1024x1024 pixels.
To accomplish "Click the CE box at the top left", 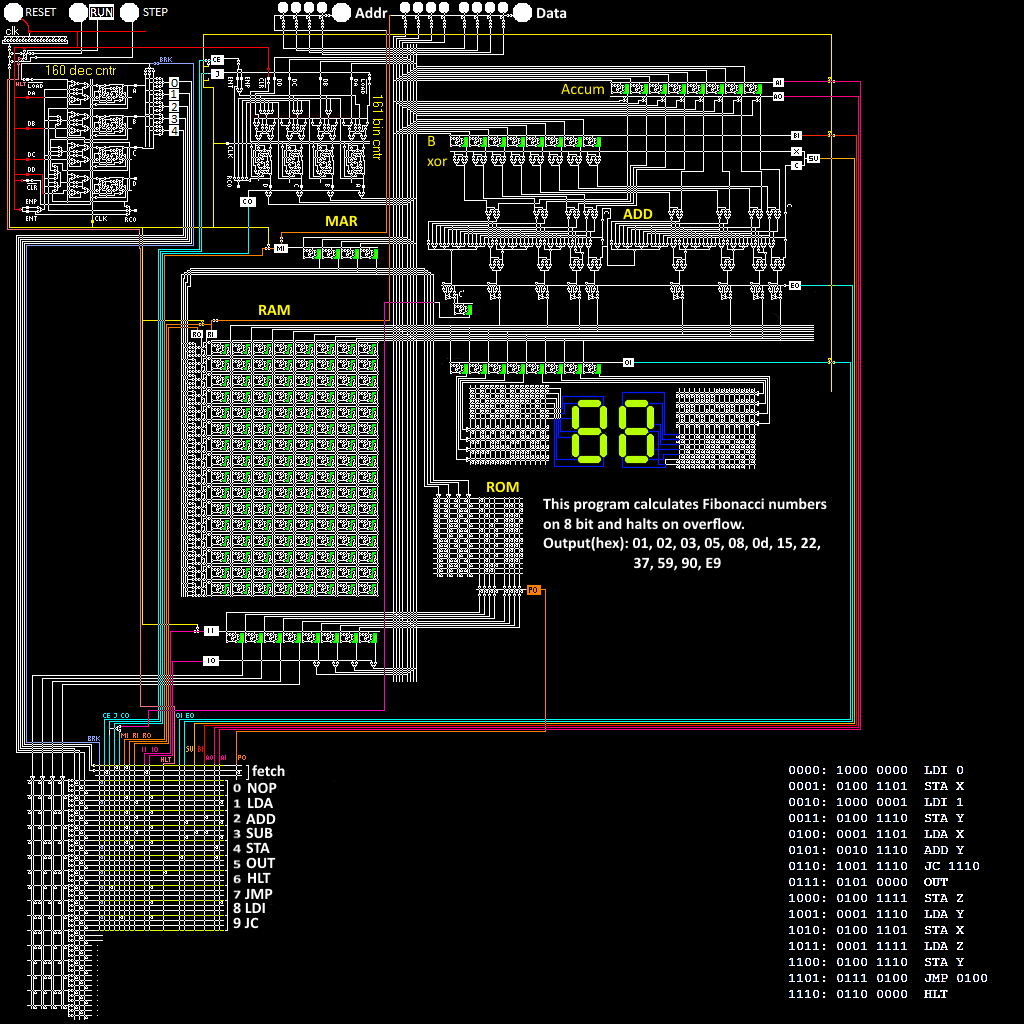I will click(216, 60).
